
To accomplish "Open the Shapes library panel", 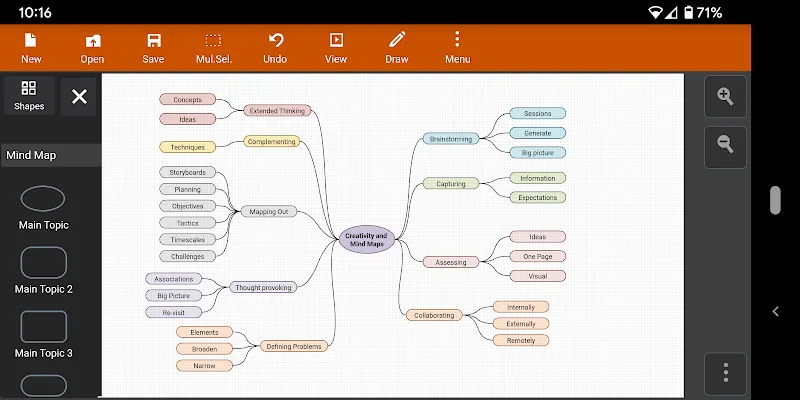I will click(x=29, y=96).
